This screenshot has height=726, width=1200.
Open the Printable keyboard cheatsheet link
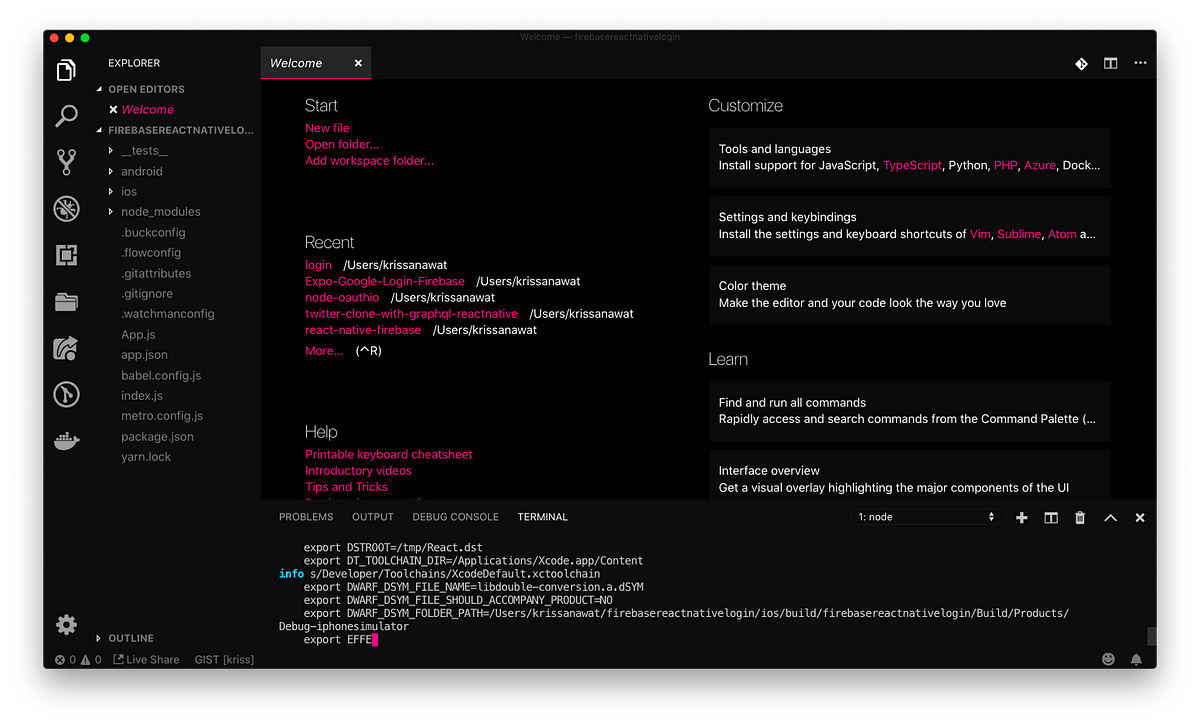pos(388,454)
